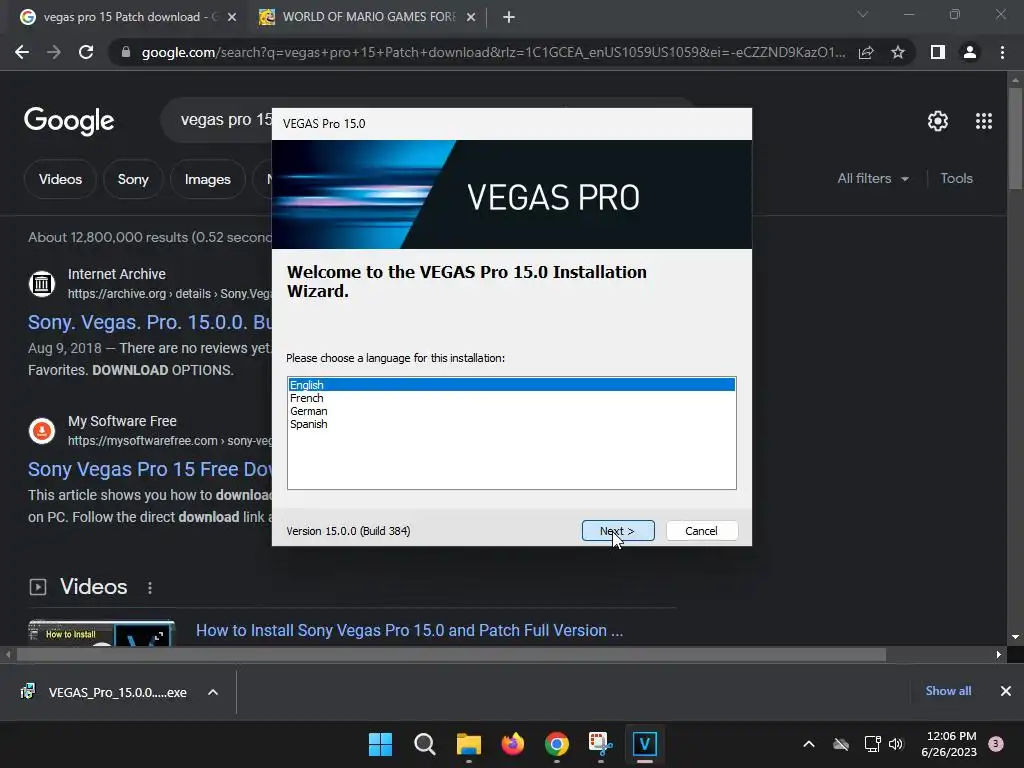Open a new Chrome tab
The width and height of the screenshot is (1024, 768).
(509, 17)
